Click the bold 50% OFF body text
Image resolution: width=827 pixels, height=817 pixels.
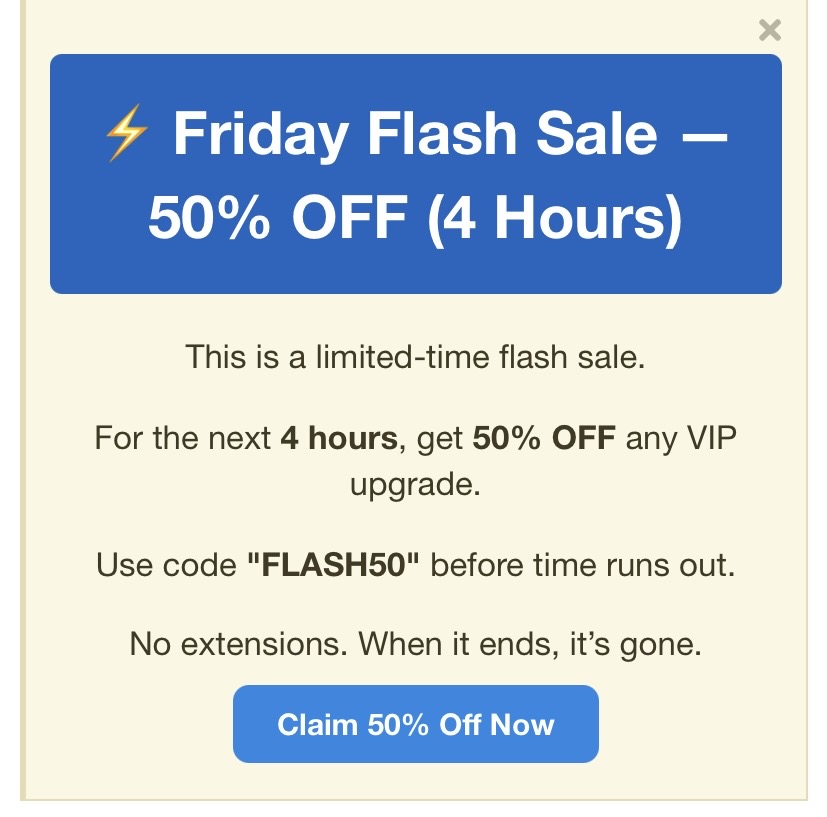point(544,438)
